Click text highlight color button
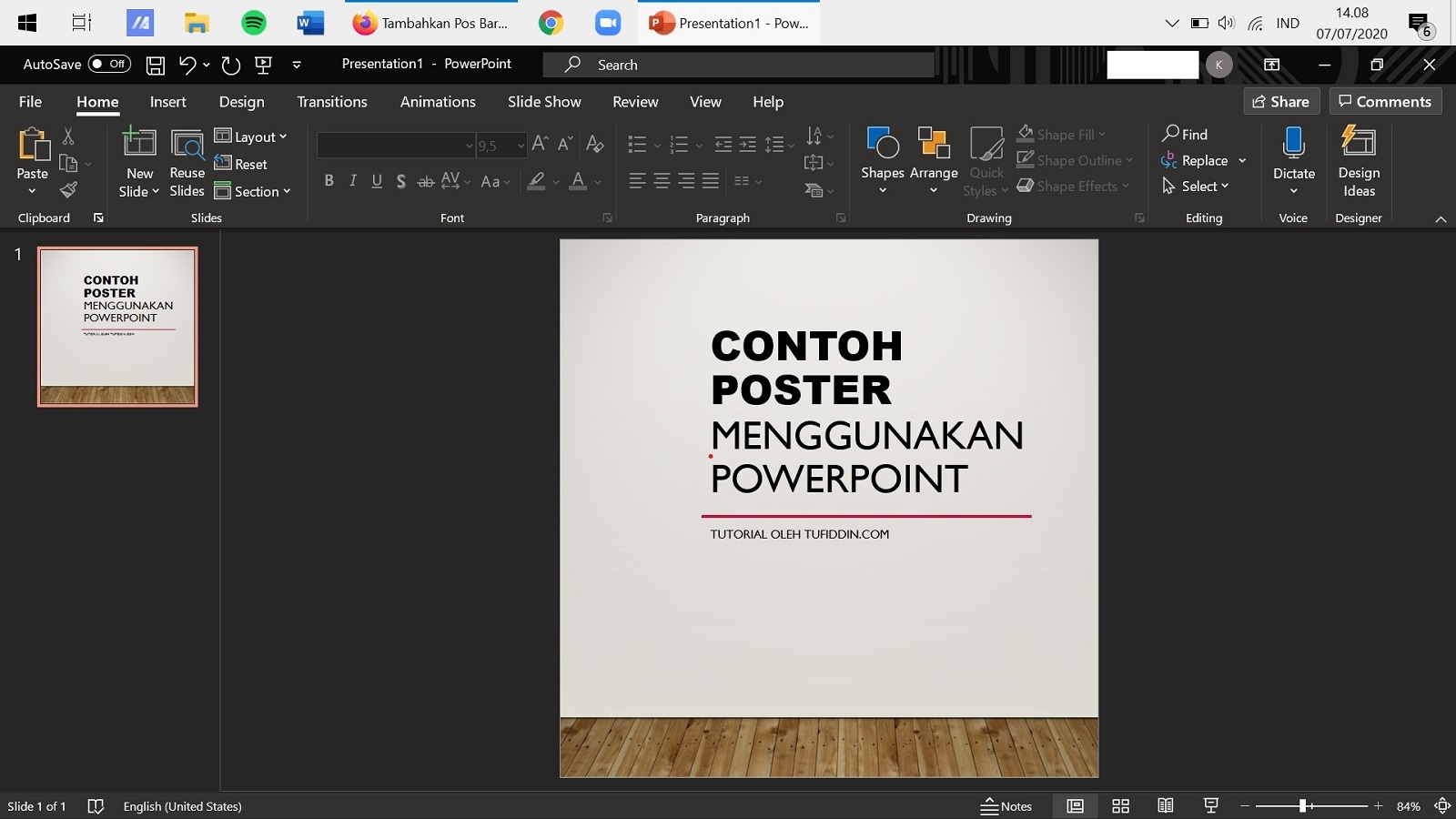The height and width of the screenshot is (819, 1456). [x=536, y=181]
